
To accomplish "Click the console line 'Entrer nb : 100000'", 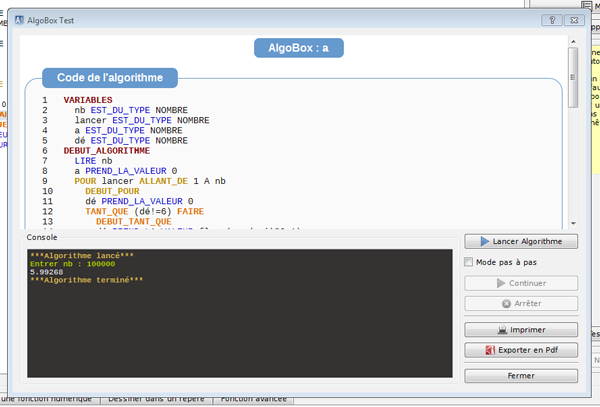I will [73, 264].
